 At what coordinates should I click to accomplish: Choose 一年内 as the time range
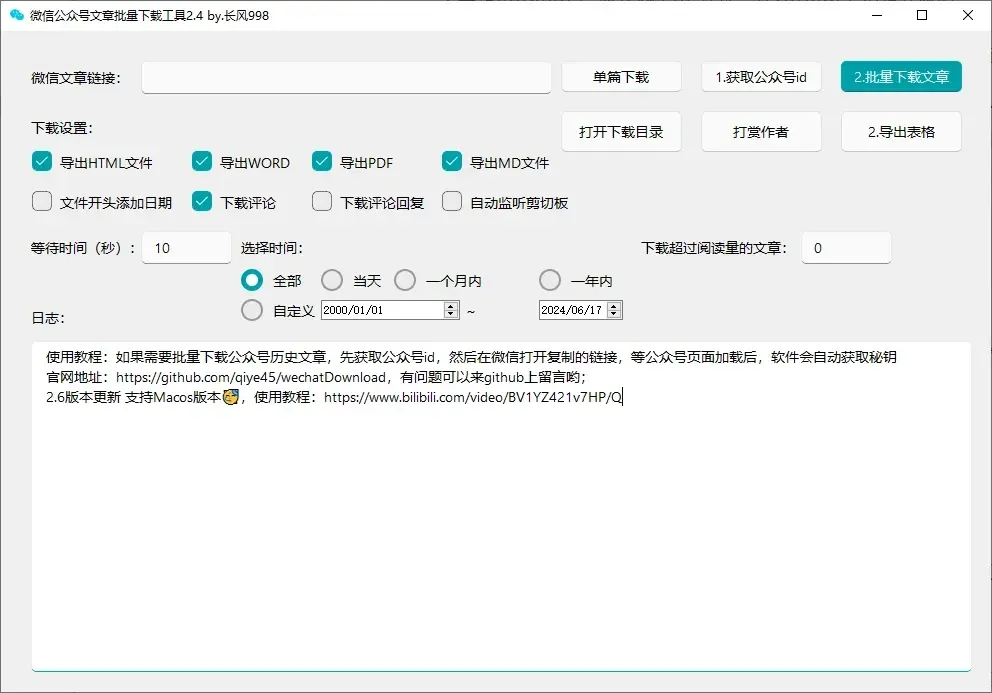click(x=549, y=280)
